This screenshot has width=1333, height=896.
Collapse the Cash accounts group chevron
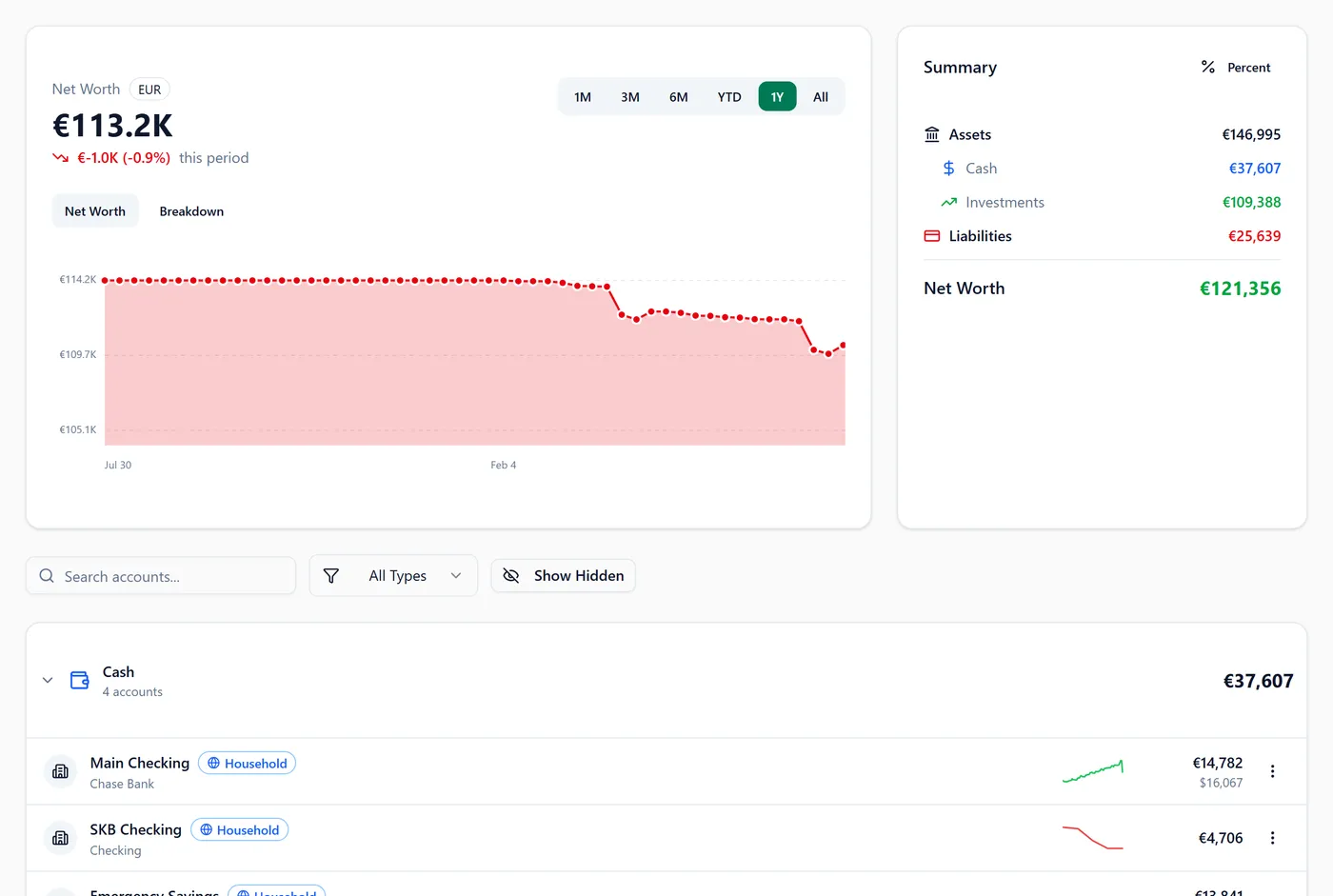click(x=48, y=680)
